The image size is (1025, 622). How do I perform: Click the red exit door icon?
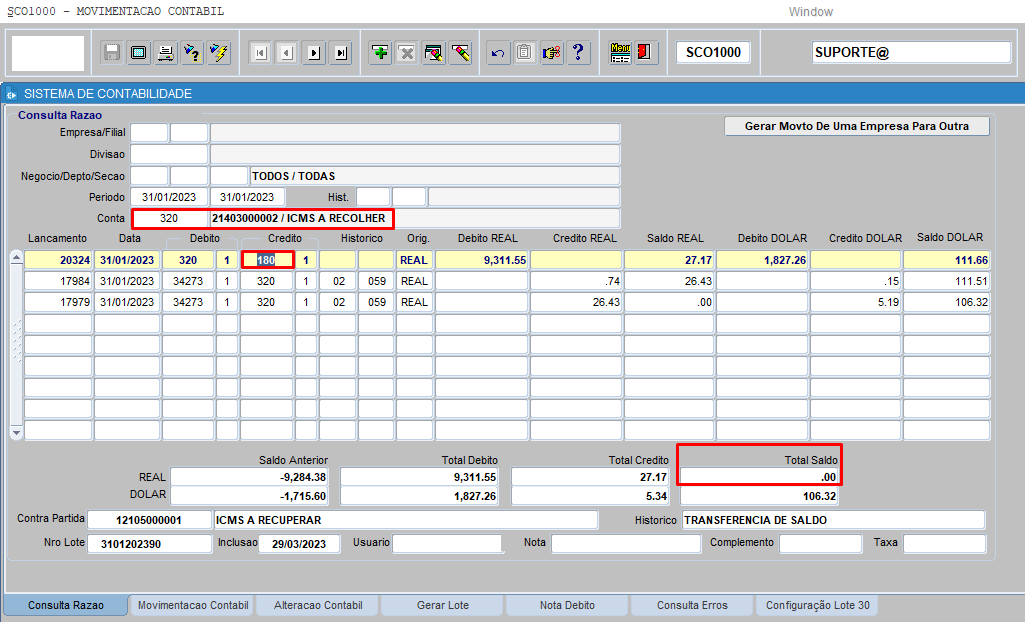tap(645, 52)
